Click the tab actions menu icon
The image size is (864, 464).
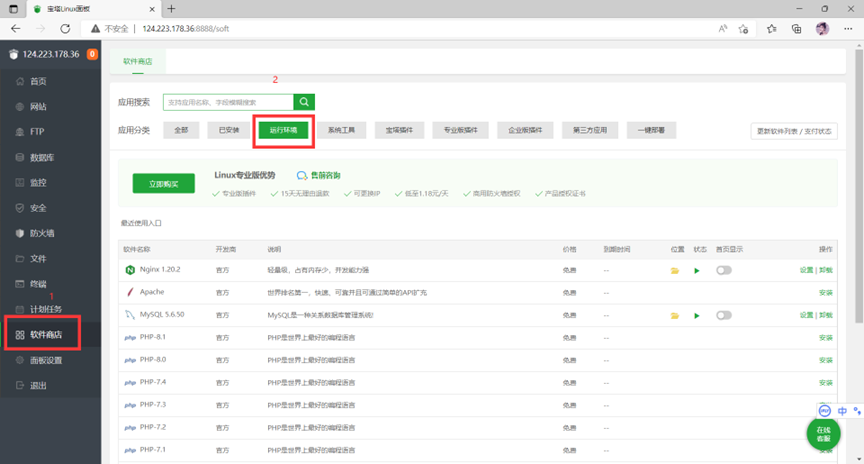pyautogui.click(x=14, y=9)
